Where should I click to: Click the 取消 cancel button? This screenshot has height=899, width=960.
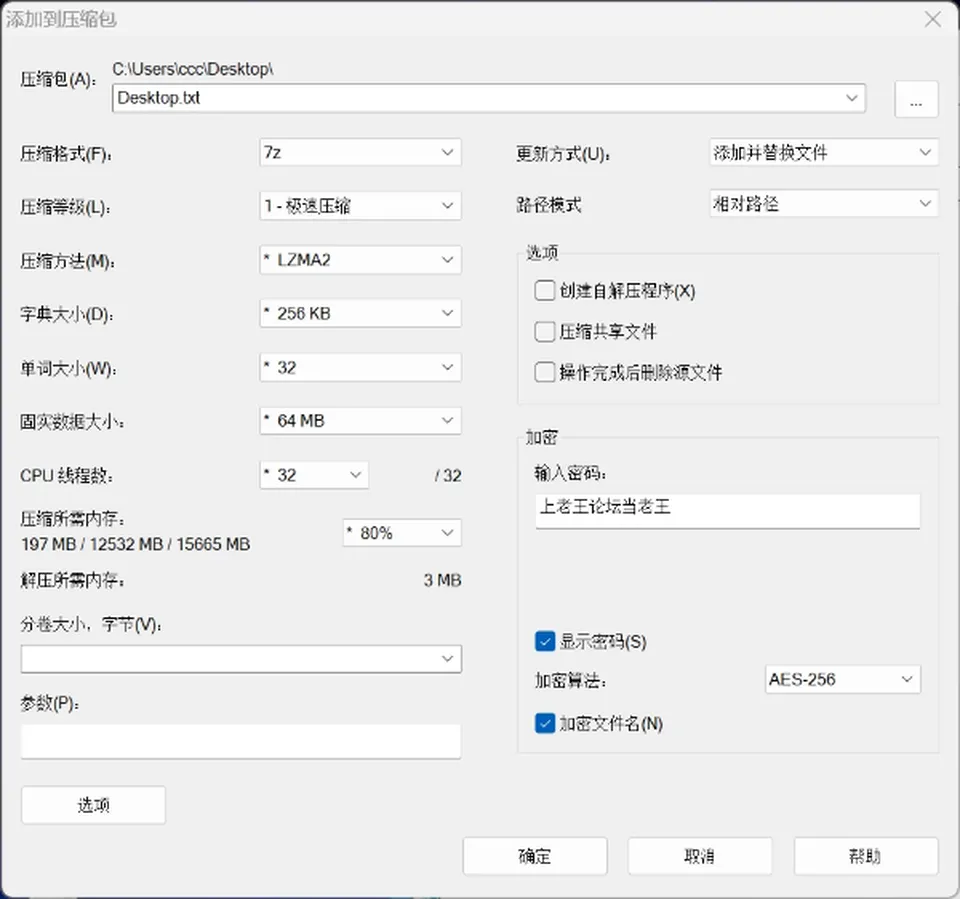click(x=700, y=856)
